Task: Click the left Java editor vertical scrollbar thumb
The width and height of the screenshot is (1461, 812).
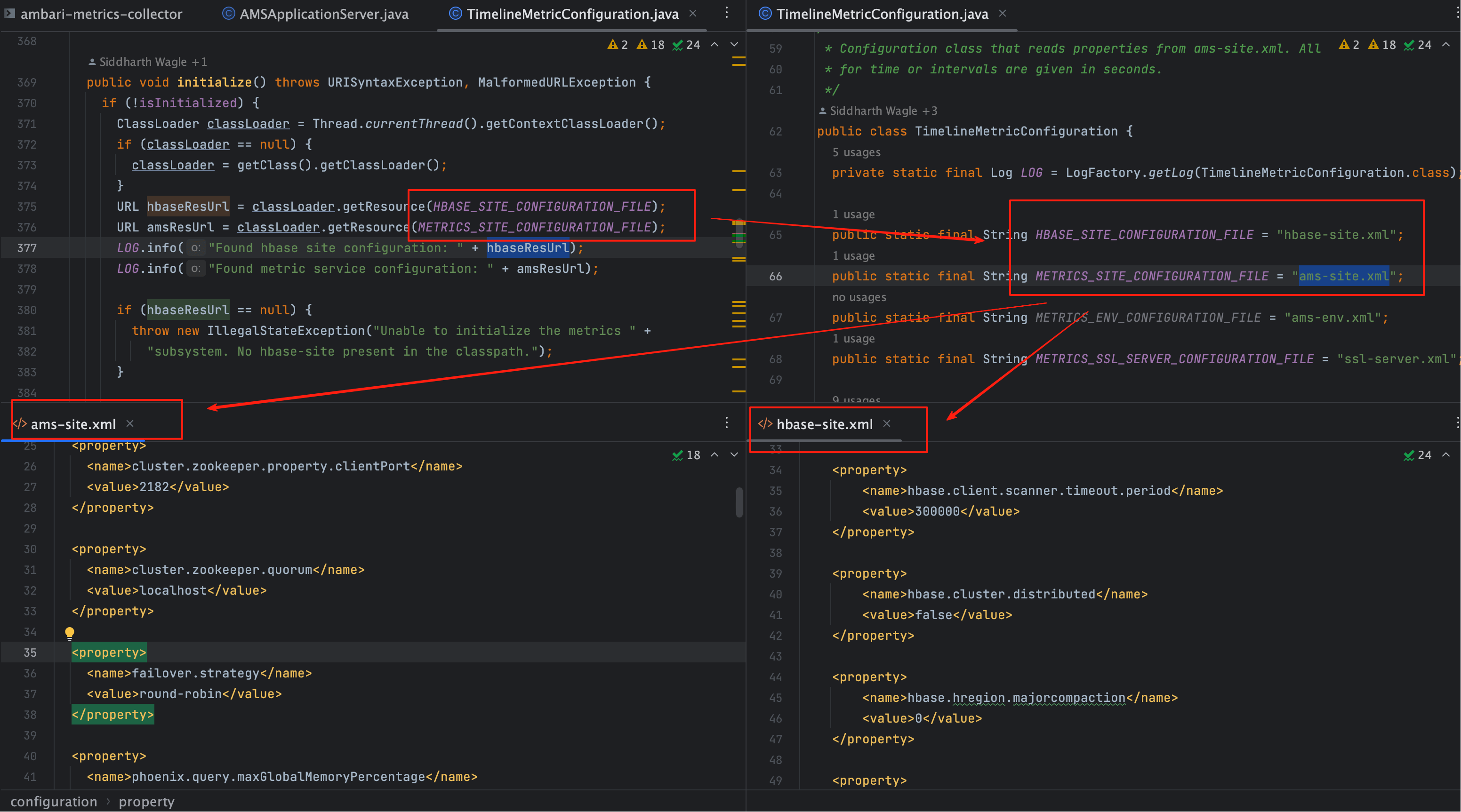Action: (739, 234)
